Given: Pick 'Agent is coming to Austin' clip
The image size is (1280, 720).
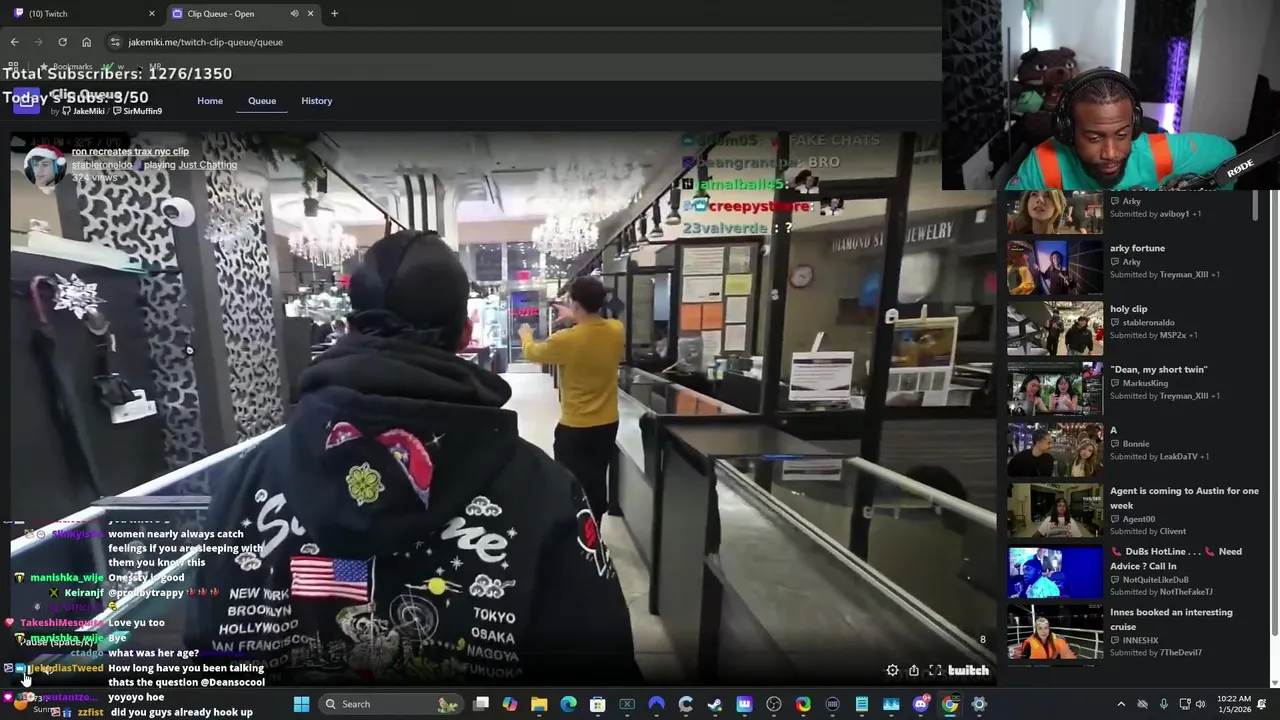Looking at the screenshot, I should tap(1184, 498).
